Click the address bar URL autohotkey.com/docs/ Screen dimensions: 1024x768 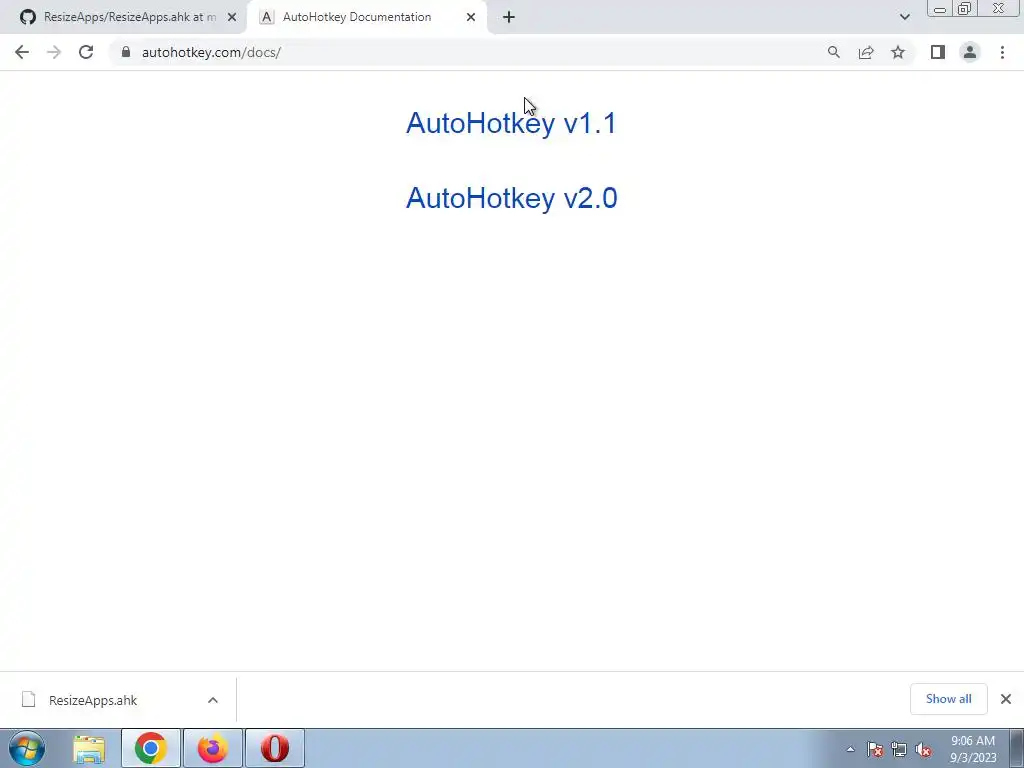tap(211, 52)
